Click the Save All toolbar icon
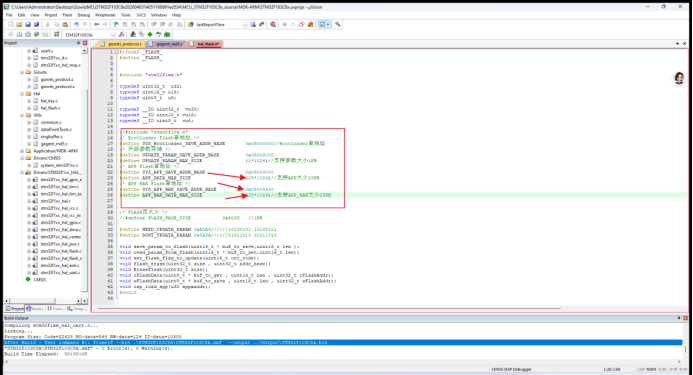This screenshot has height=375, width=693. (x=36, y=24)
